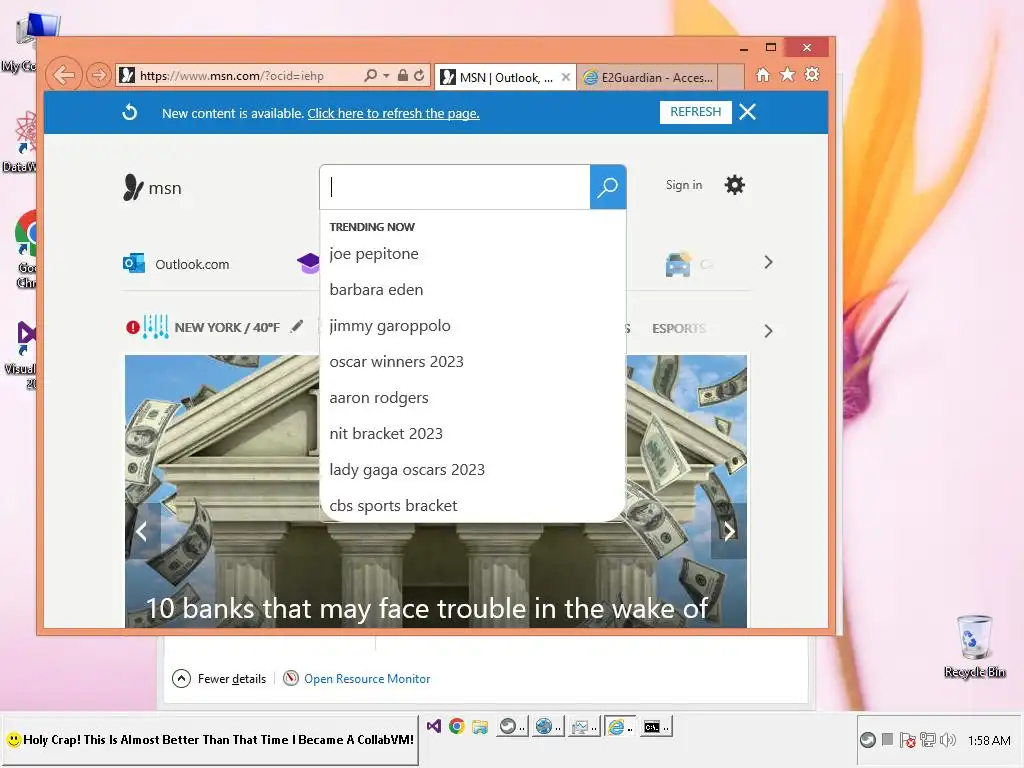1024x768 pixels.
Task: Choose trending suggestion 'barbara eden'
Action: click(376, 290)
